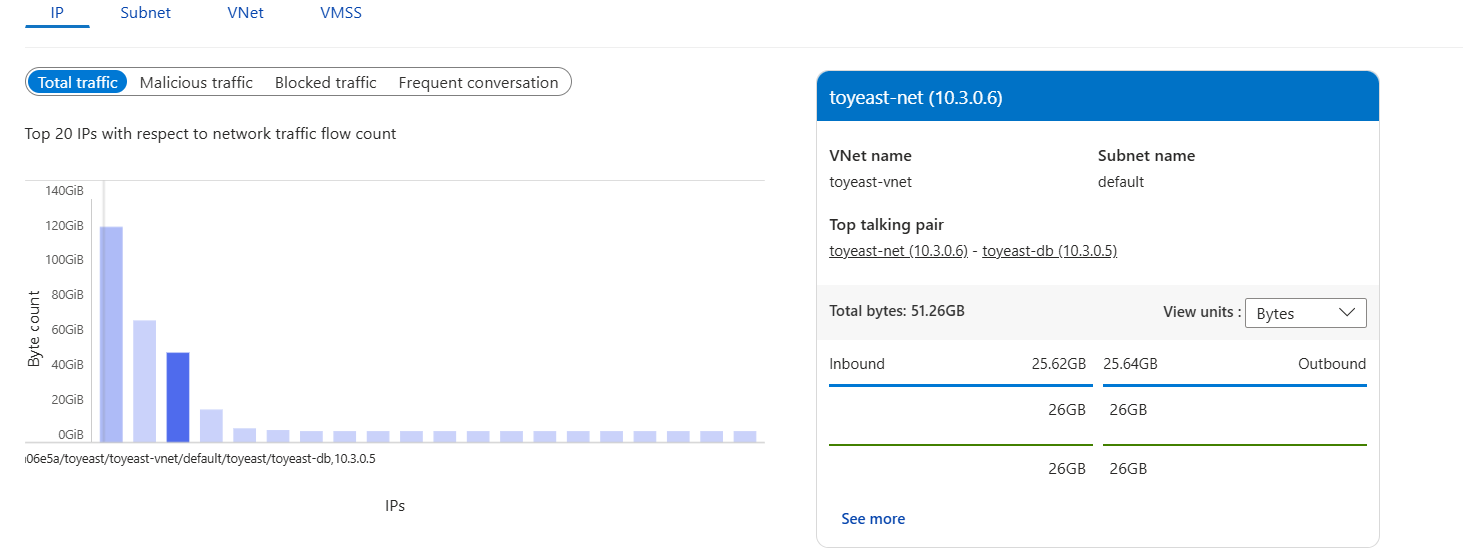Click the toyeast-vnet VNet name value

(x=870, y=182)
